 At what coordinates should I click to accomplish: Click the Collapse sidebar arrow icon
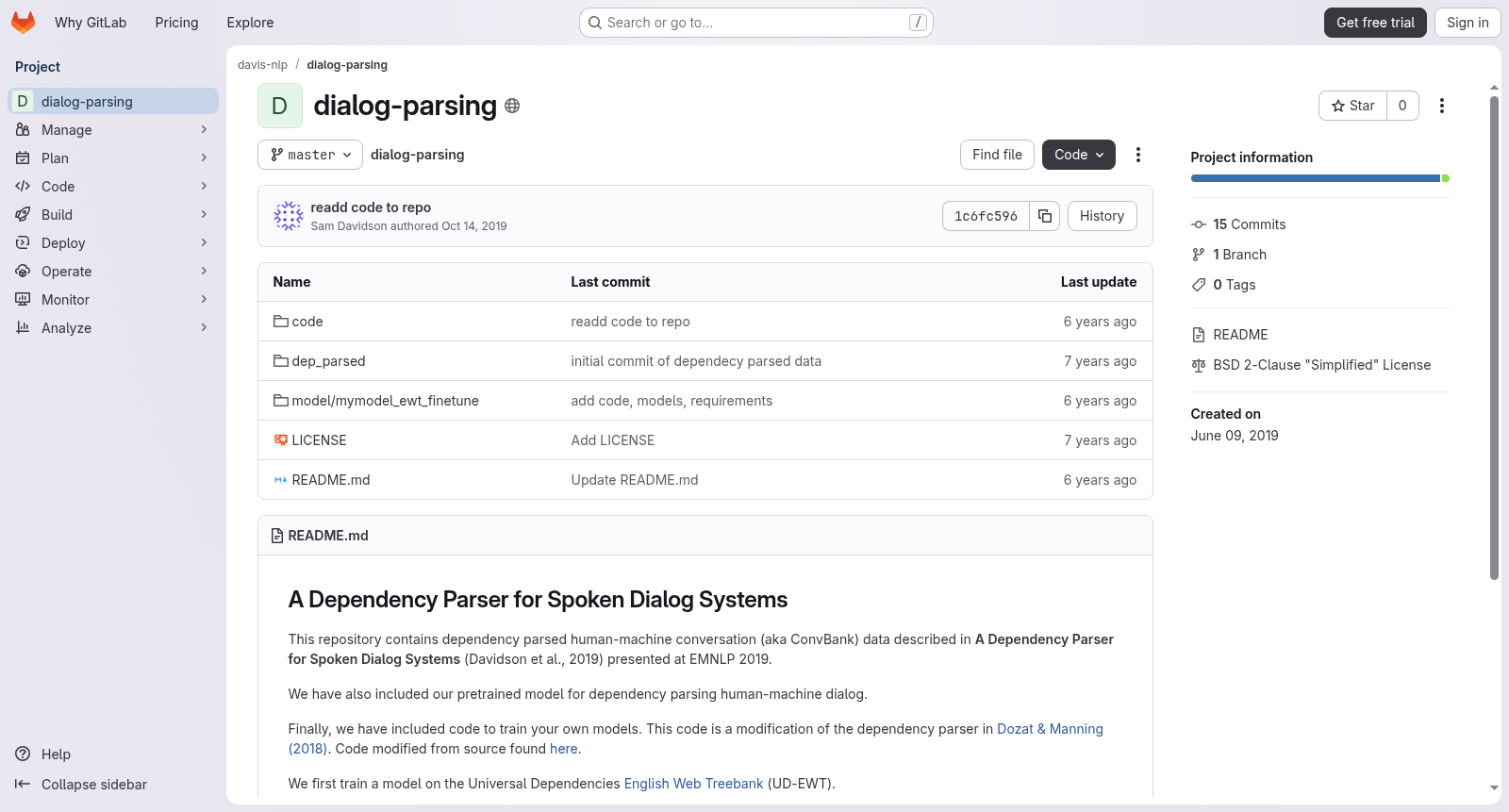coord(23,784)
